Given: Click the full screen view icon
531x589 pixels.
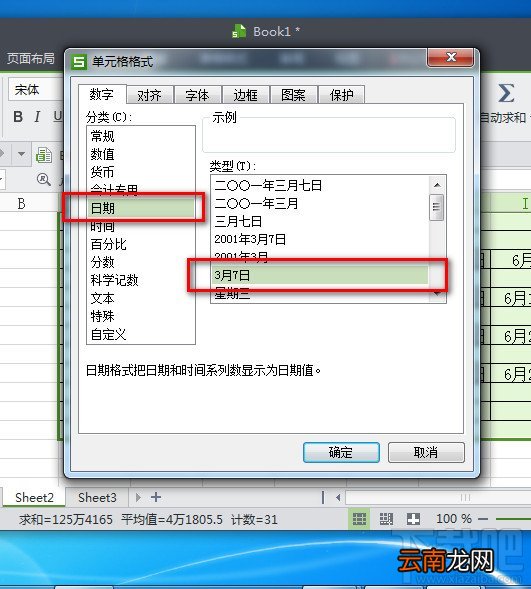Looking at the screenshot, I should [x=413, y=519].
